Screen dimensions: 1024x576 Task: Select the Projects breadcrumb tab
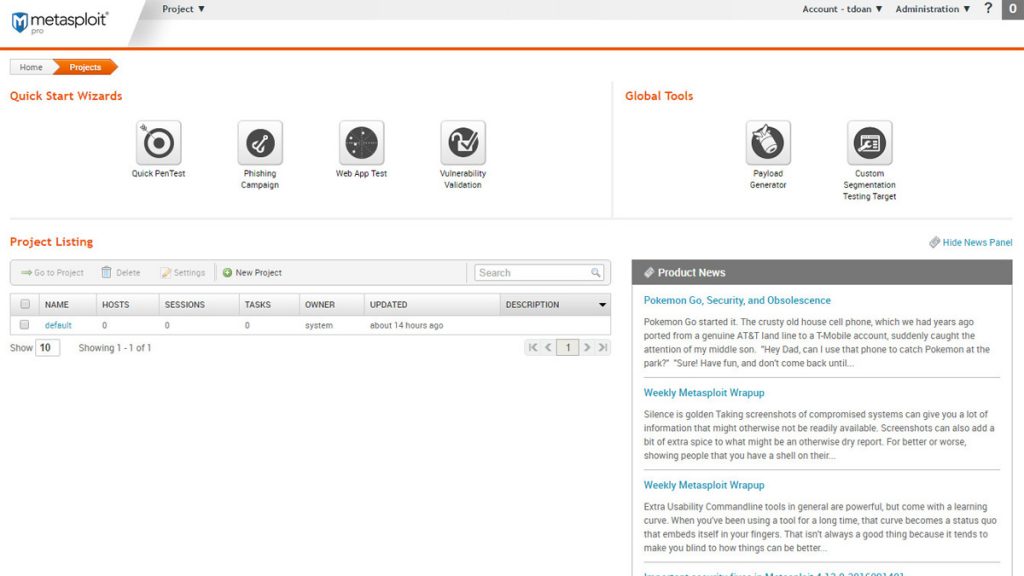(85, 67)
